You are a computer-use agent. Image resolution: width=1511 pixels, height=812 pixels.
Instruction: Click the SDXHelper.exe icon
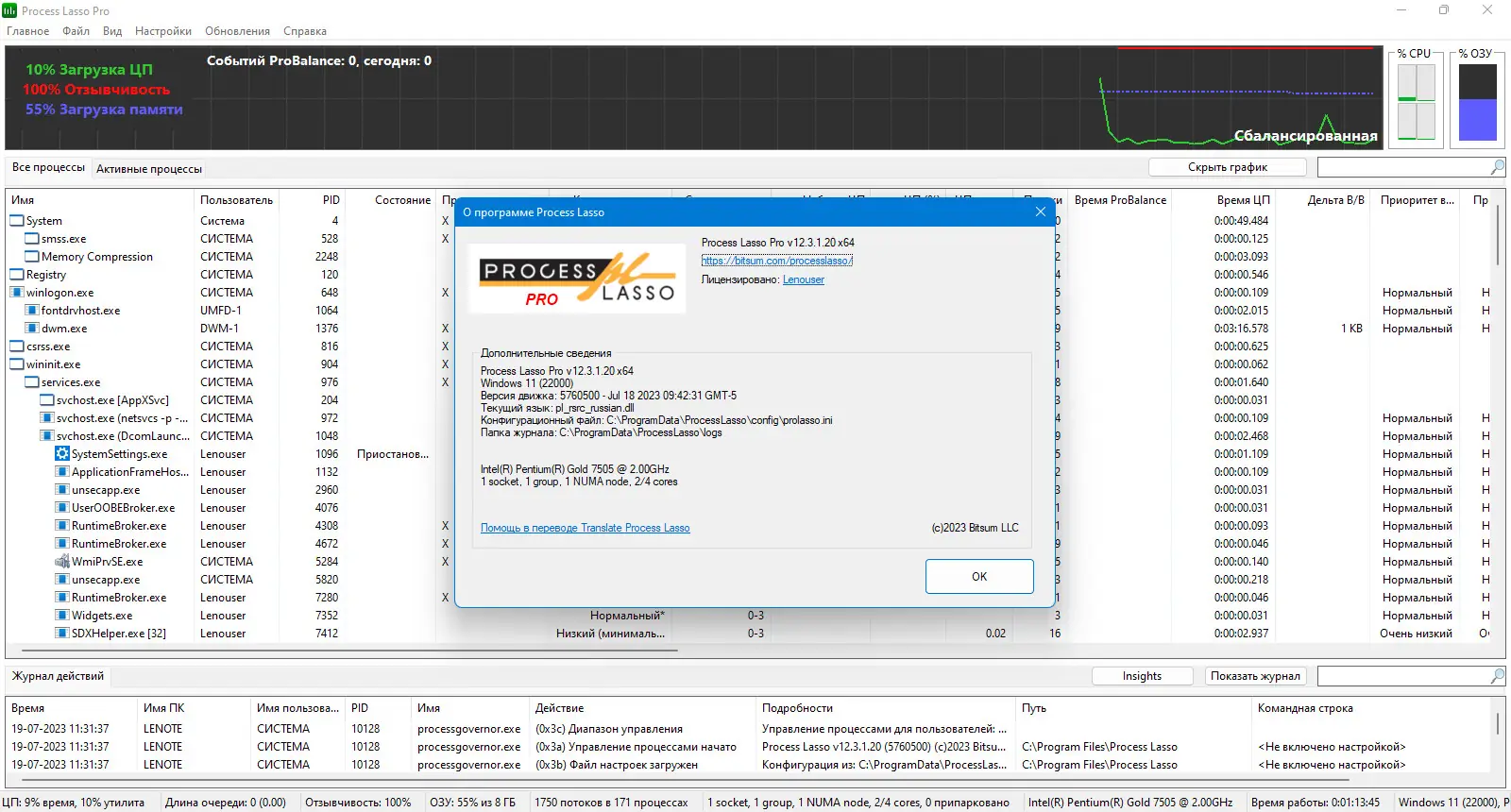[x=62, y=634]
